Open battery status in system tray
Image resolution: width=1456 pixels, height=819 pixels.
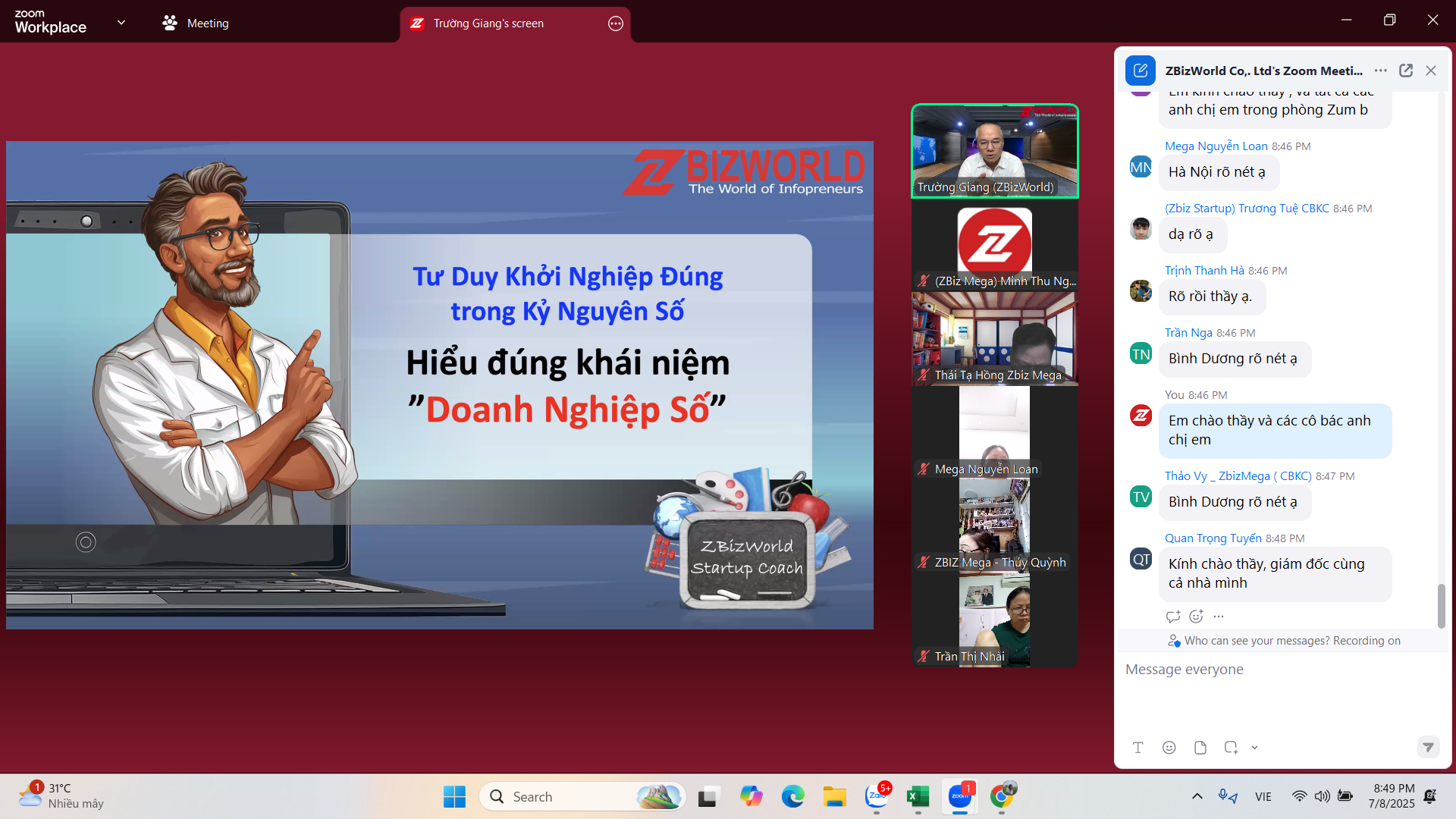pyautogui.click(x=1345, y=796)
